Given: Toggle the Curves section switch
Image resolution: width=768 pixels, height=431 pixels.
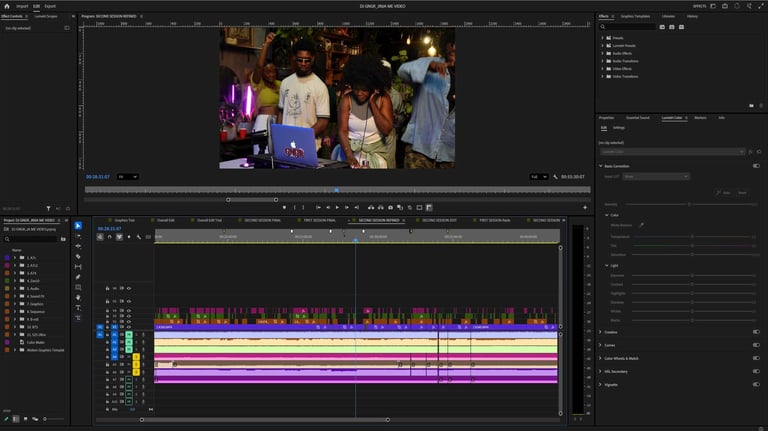Looking at the screenshot, I should pos(755,345).
